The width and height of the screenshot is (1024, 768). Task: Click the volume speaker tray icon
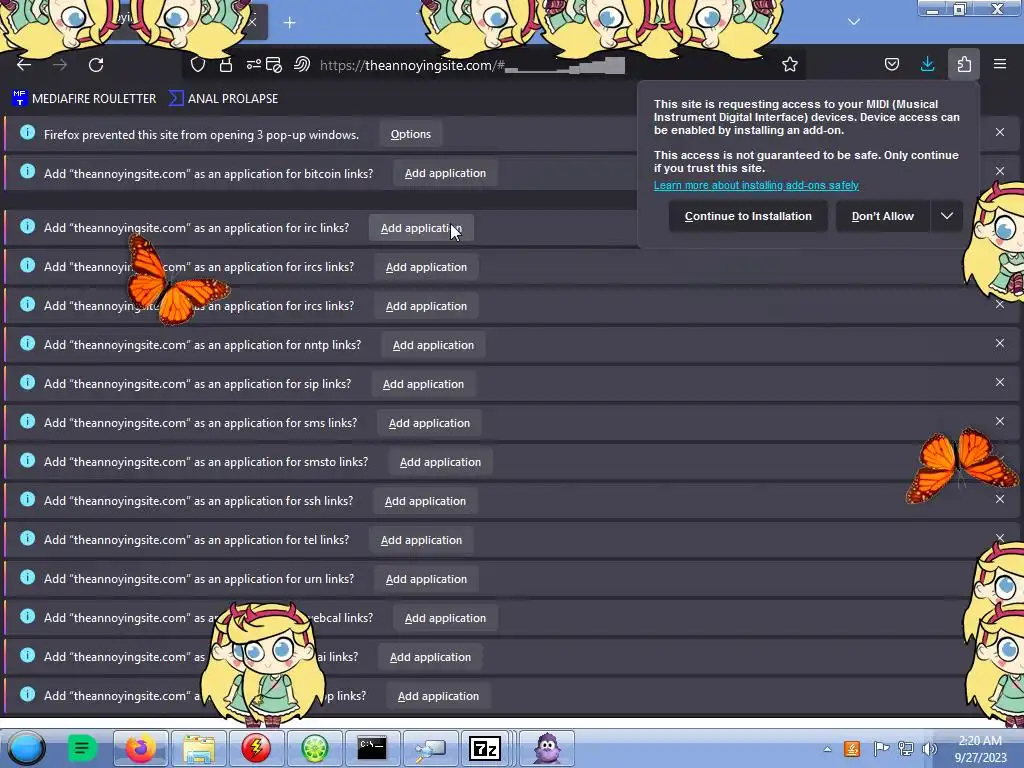coord(929,748)
